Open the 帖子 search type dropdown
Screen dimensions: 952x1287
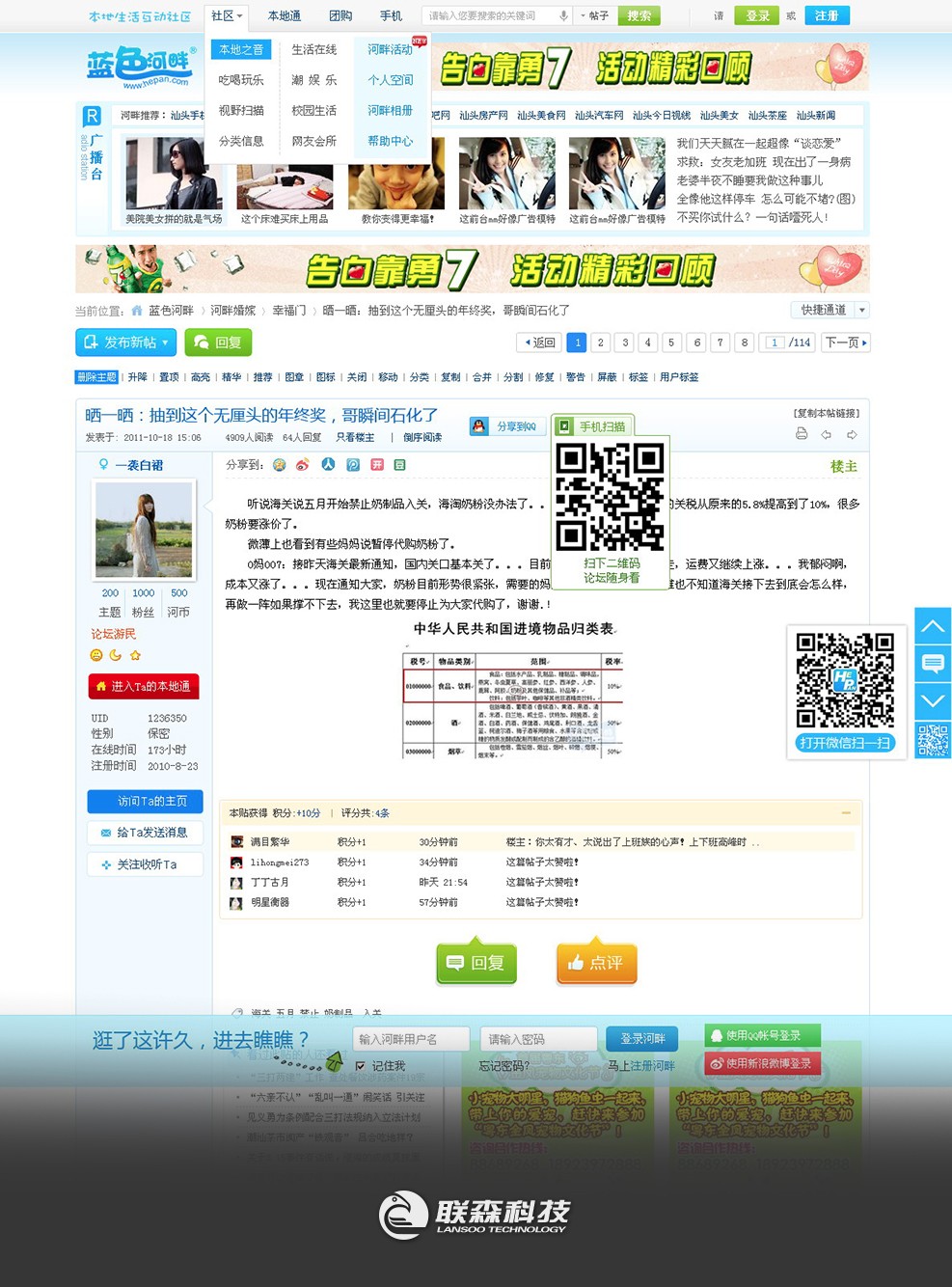[593, 15]
